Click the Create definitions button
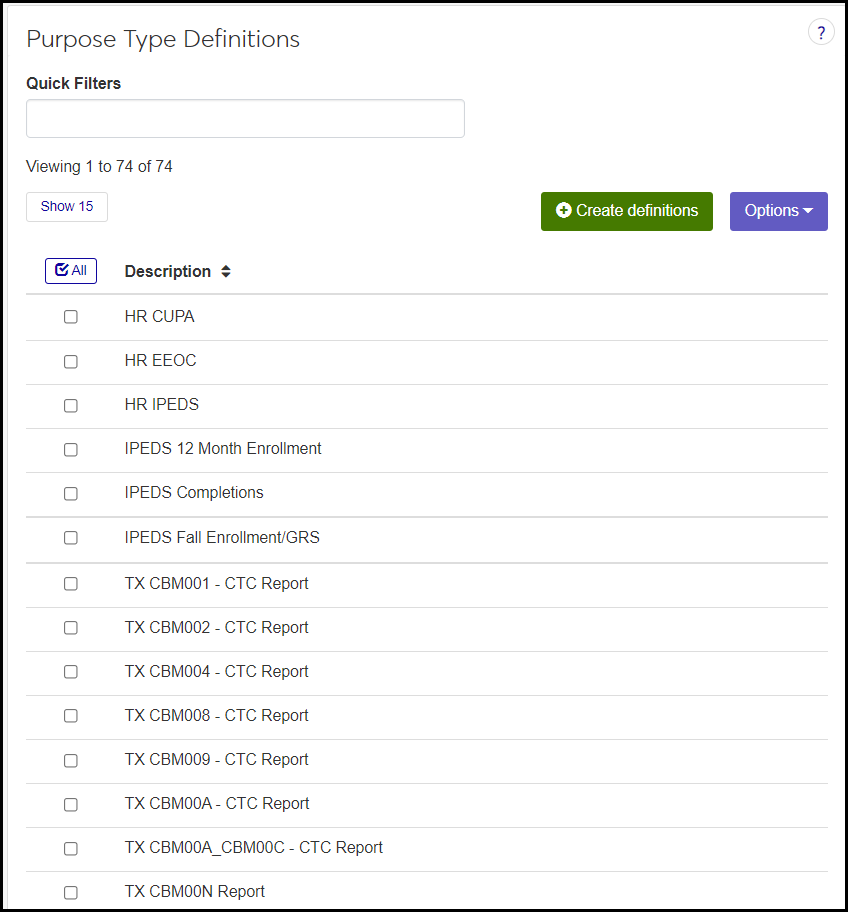This screenshot has height=912, width=848. coord(627,211)
